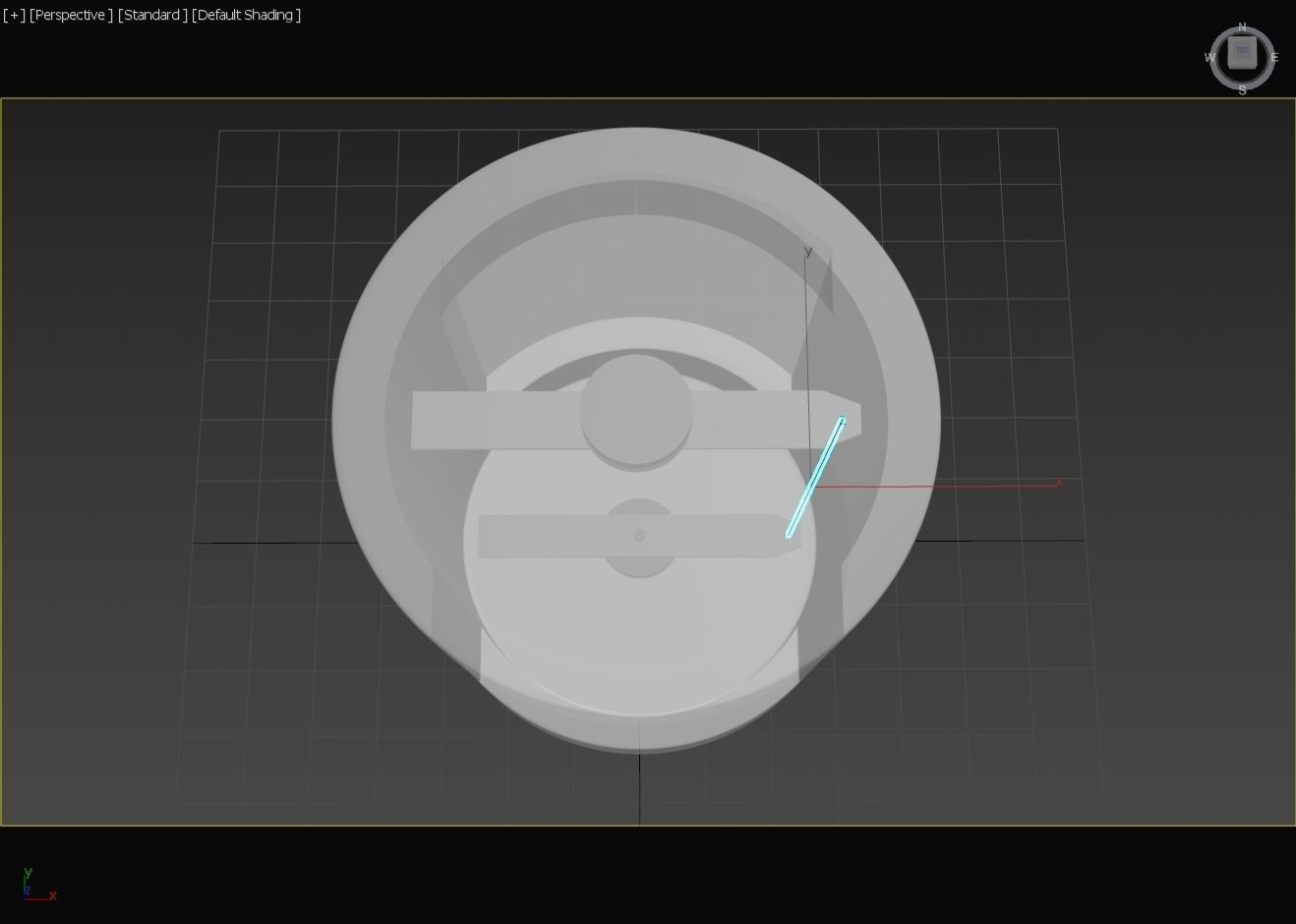Select the cyan highlighted thin rod object
Image resolution: width=1296 pixels, height=924 pixels.
pos(815,478)
